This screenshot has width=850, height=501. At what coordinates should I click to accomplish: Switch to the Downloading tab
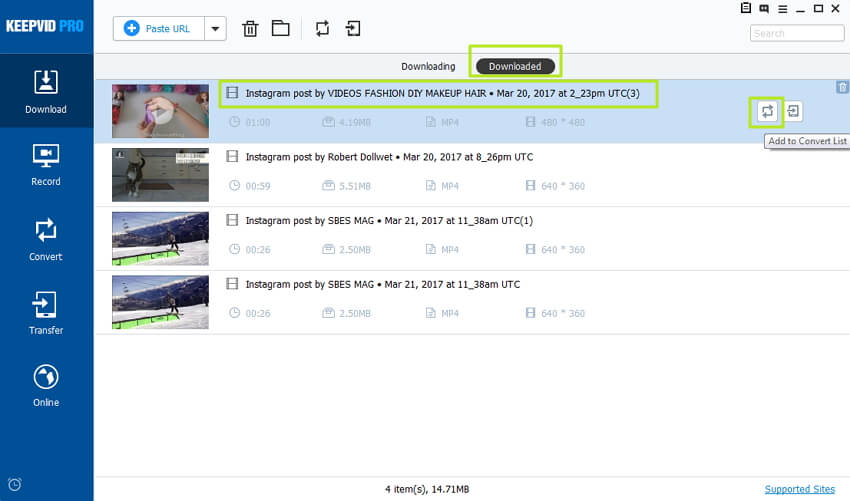pos(428,66)
